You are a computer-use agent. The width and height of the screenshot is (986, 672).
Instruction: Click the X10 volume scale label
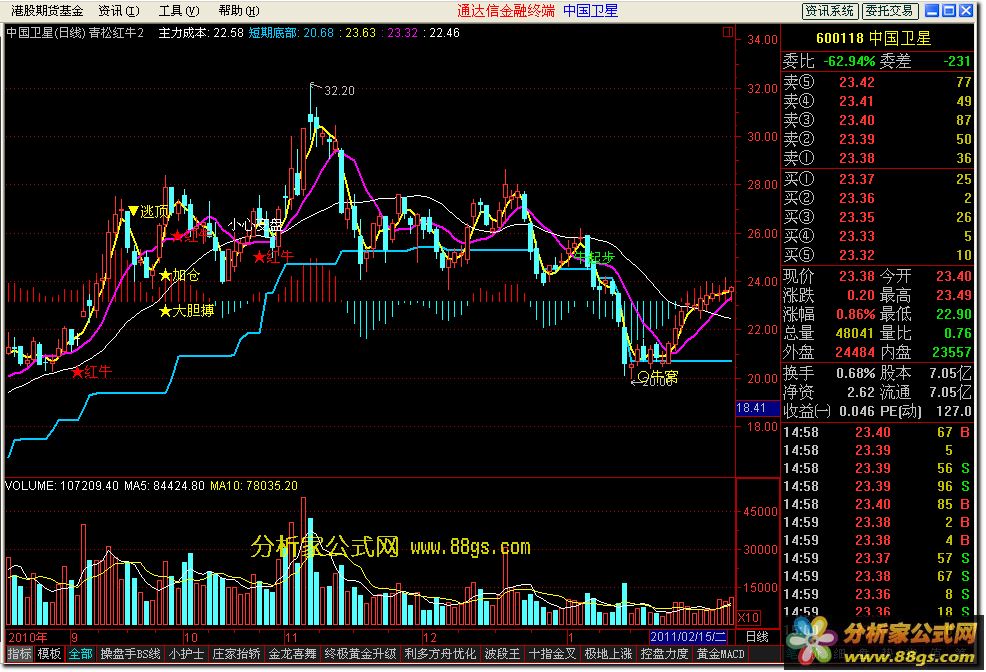[748, 617]
